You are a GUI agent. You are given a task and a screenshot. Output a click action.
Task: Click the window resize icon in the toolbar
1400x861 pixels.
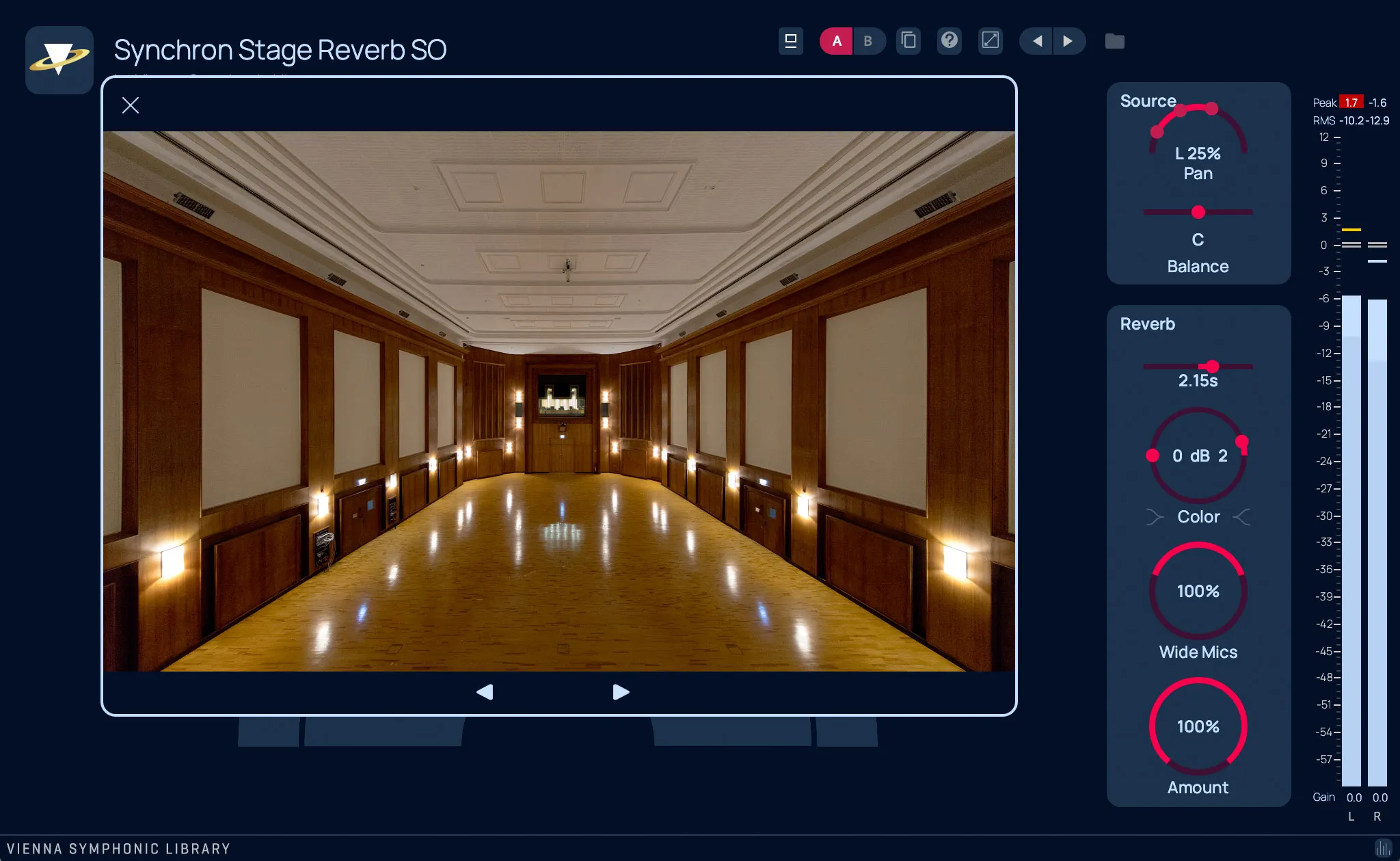(990, 40)
